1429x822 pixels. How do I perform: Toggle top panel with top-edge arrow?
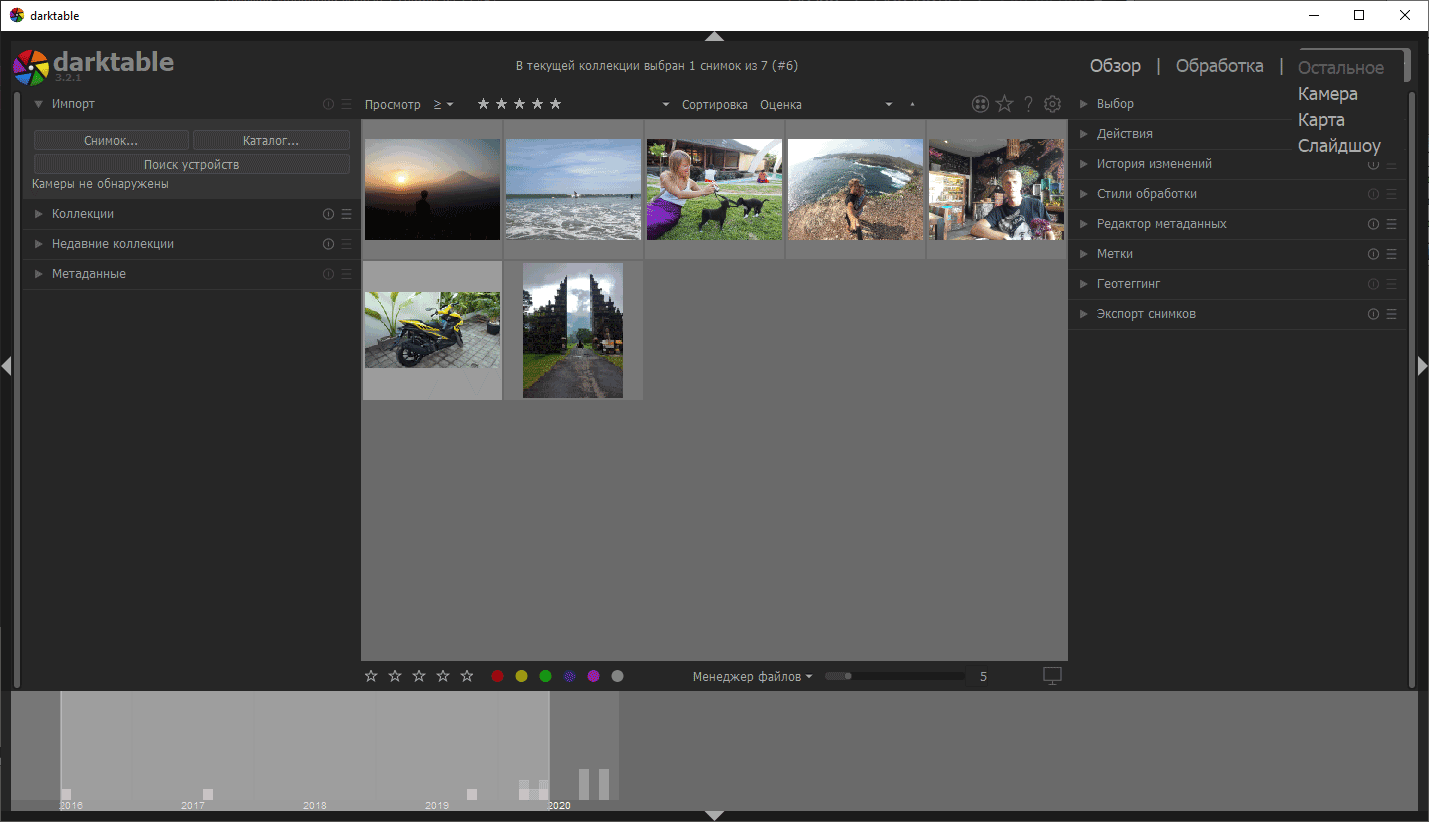pos(714,36)
